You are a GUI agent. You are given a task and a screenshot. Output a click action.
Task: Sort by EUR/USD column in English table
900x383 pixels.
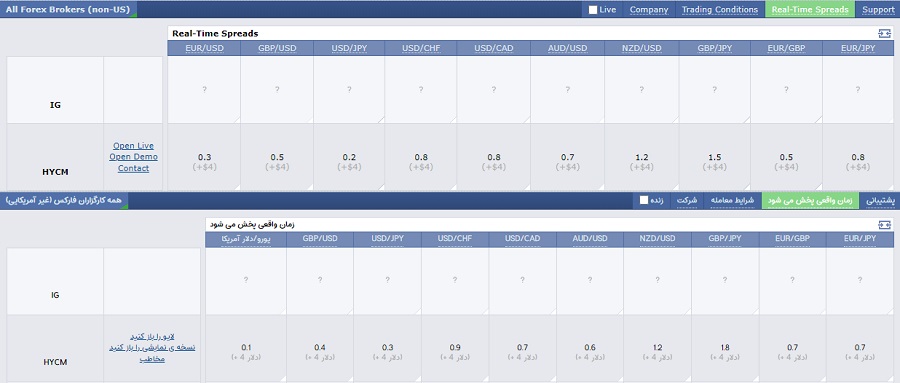pyautogui.click(x=204, y=48)
